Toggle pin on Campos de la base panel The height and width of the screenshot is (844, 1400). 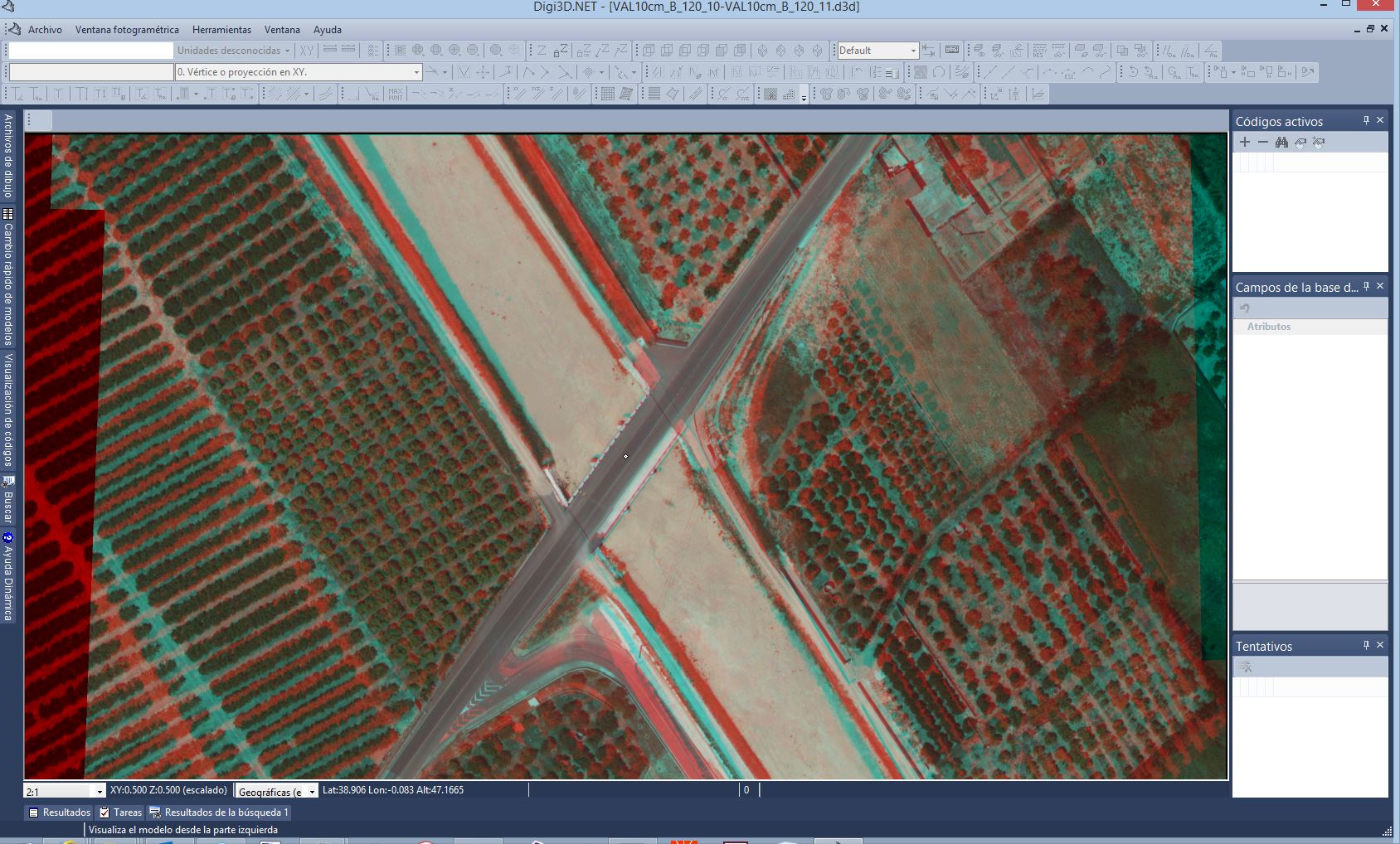[x=1366, y=287]
